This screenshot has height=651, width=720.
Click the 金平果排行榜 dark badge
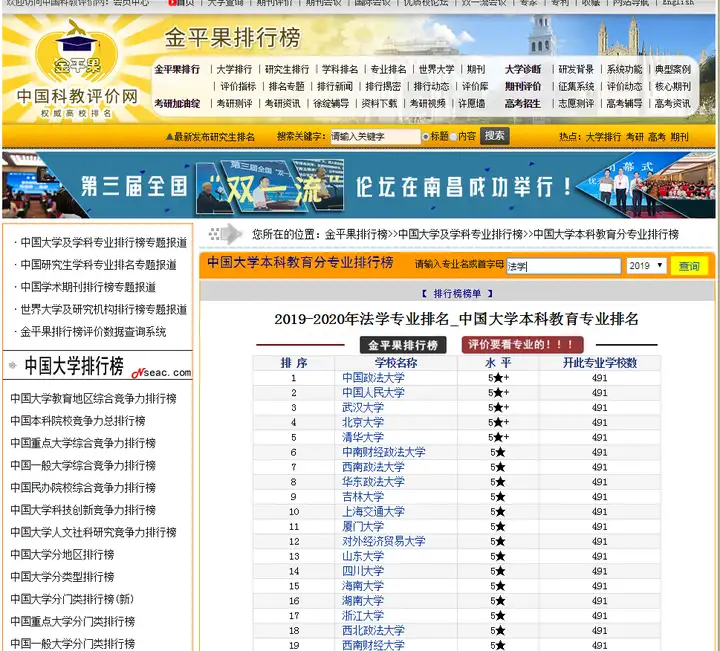[403, 345]
